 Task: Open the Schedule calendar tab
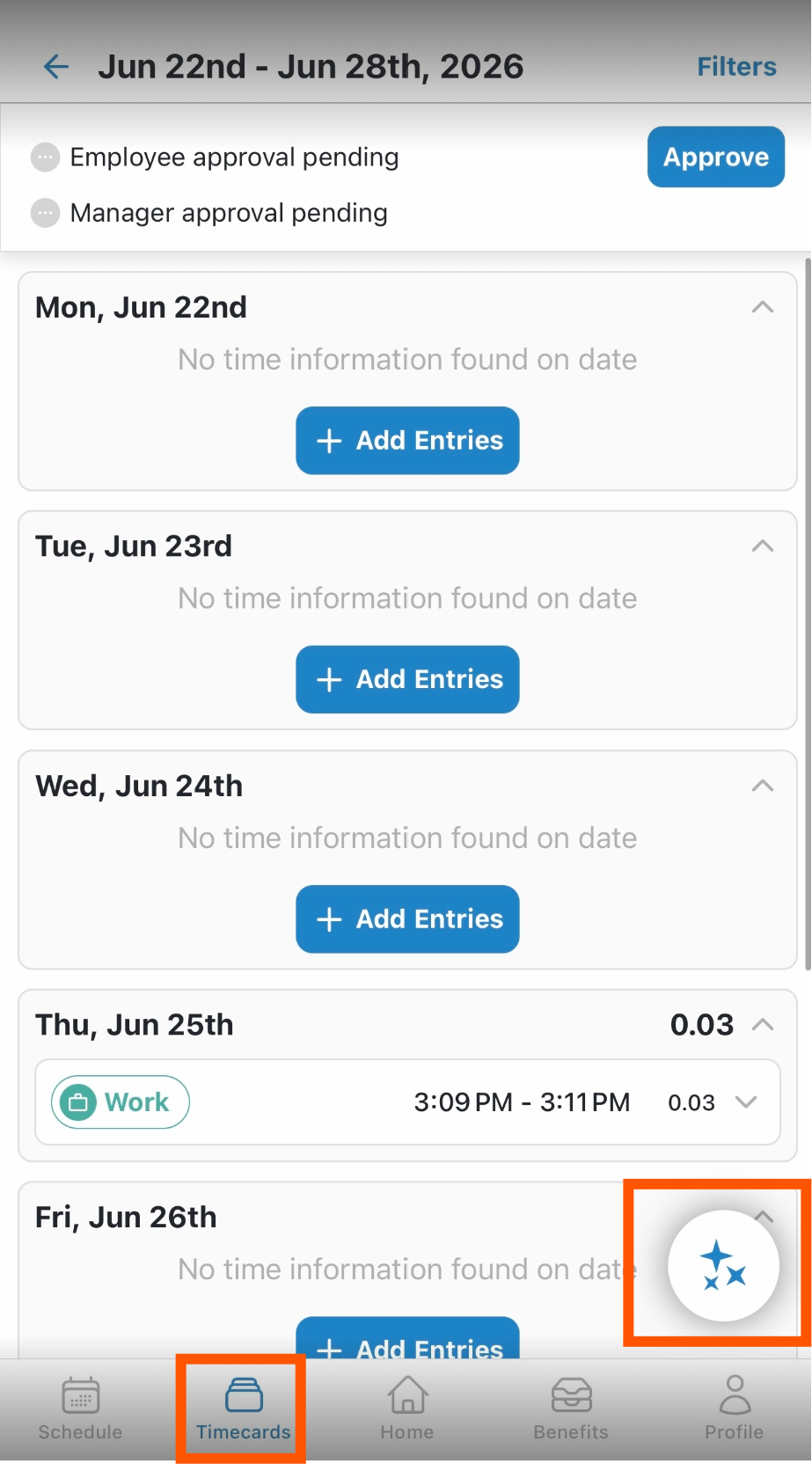coord(80,1409)
